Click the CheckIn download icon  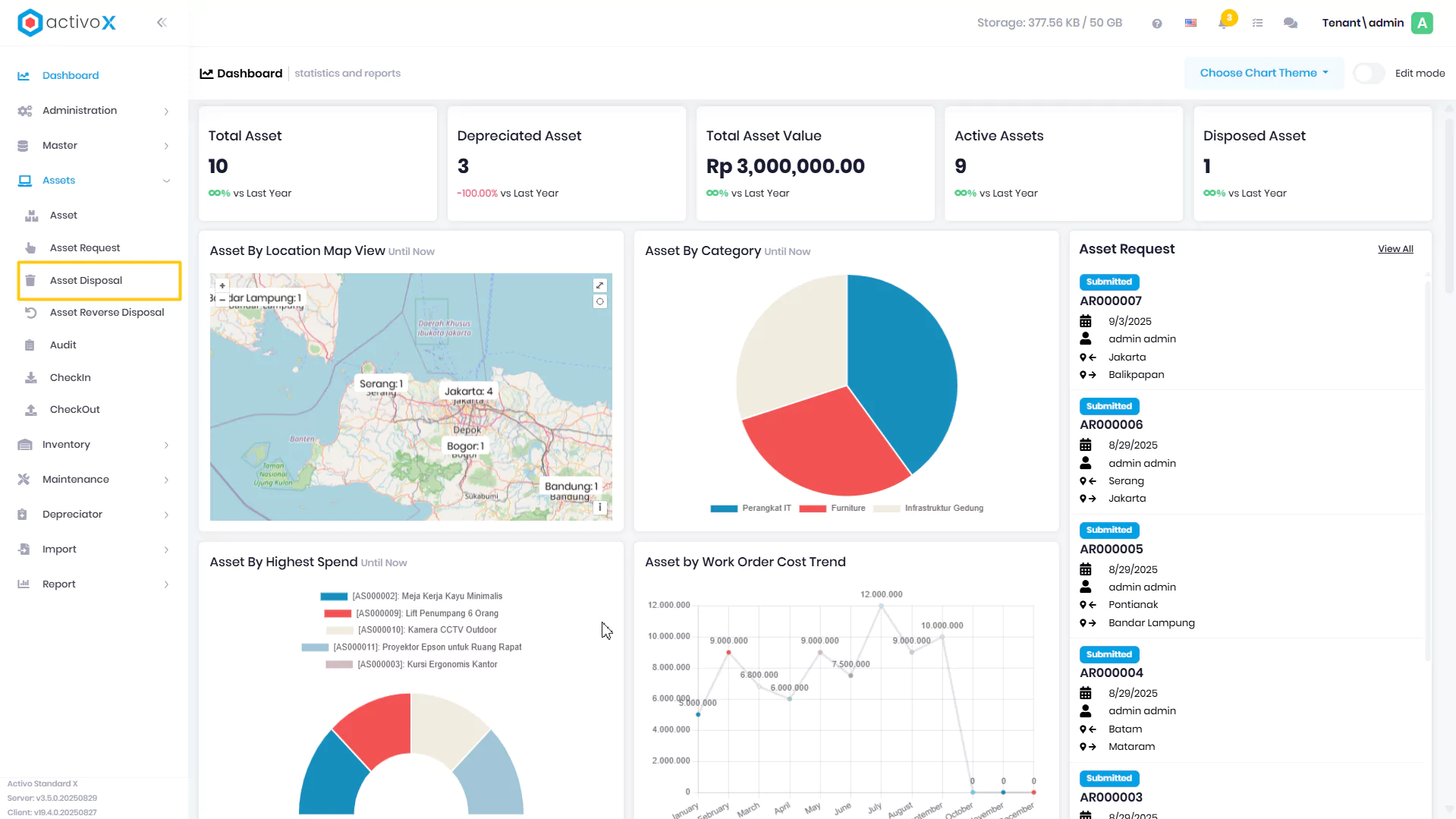tap(30, 378)
